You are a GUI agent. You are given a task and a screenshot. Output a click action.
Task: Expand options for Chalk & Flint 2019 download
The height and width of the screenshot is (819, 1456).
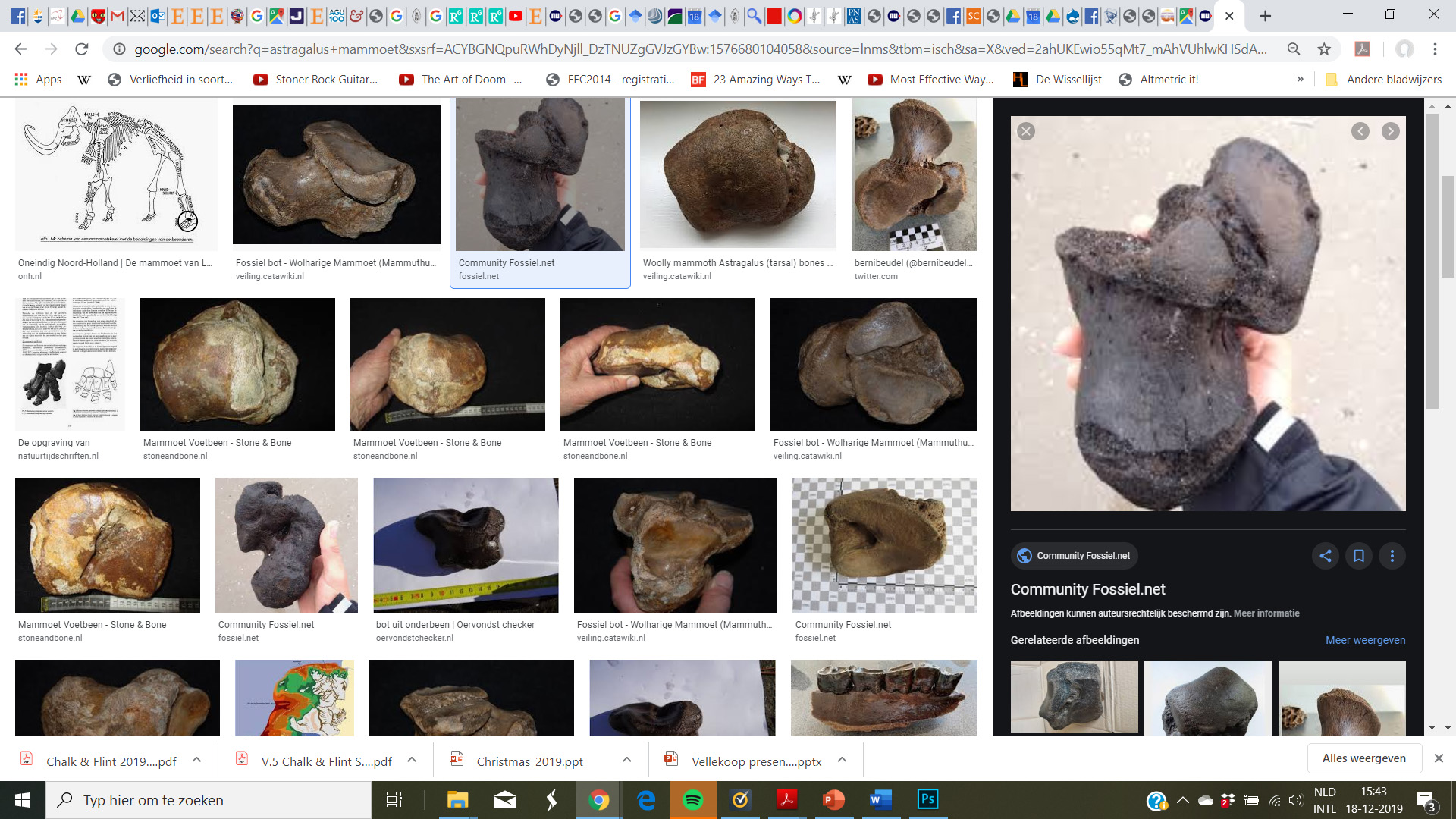click(196, 760)
